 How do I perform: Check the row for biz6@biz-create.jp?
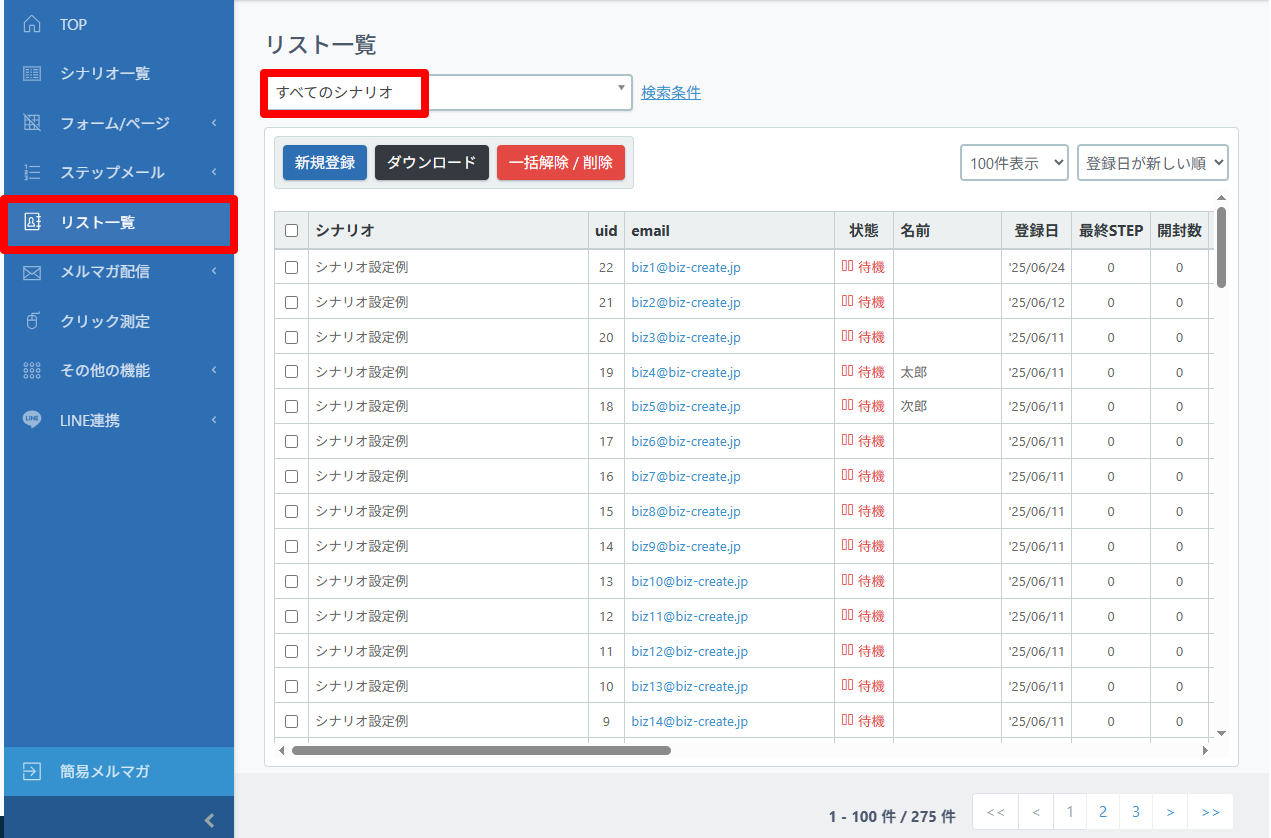[x=291, y=441]
